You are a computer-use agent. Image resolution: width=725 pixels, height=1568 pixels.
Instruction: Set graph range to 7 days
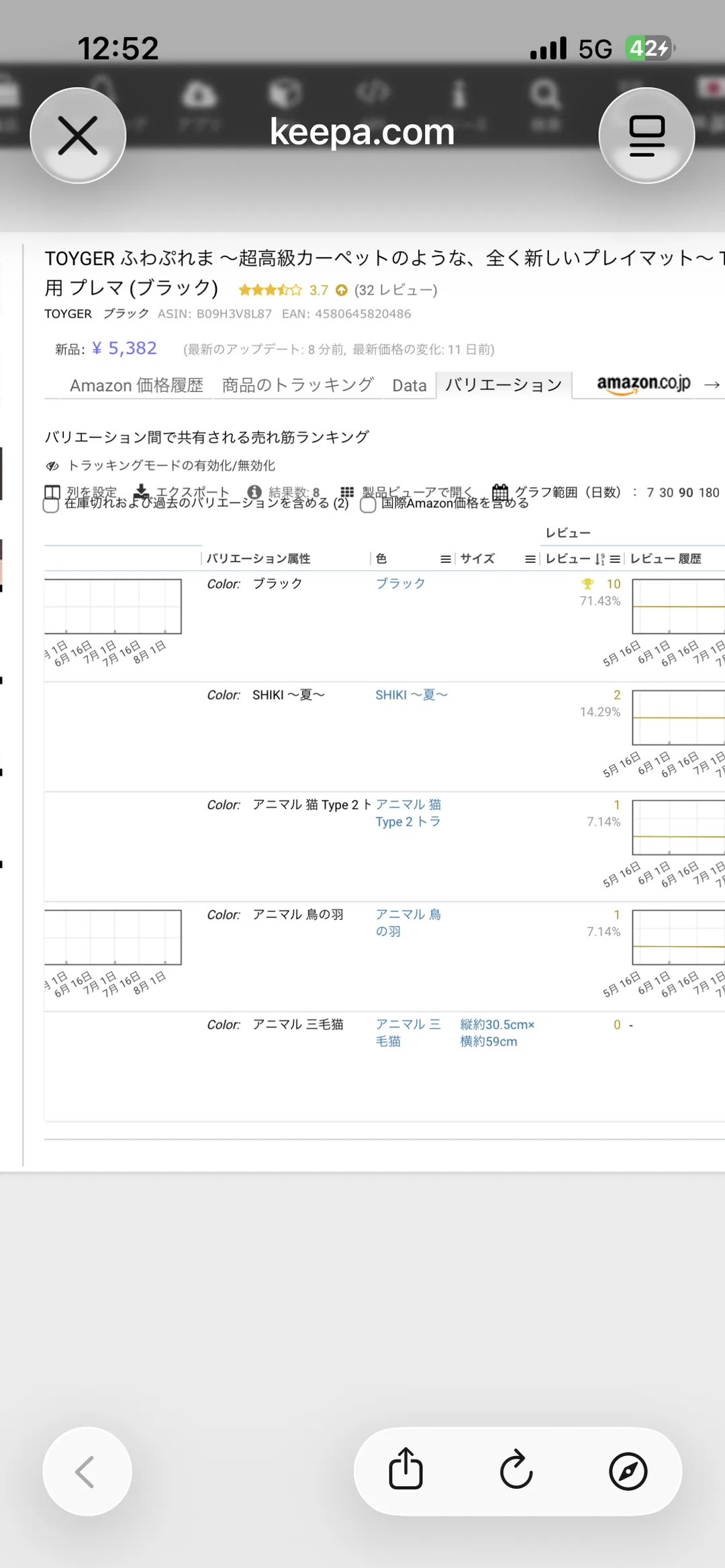pos(650,492)
